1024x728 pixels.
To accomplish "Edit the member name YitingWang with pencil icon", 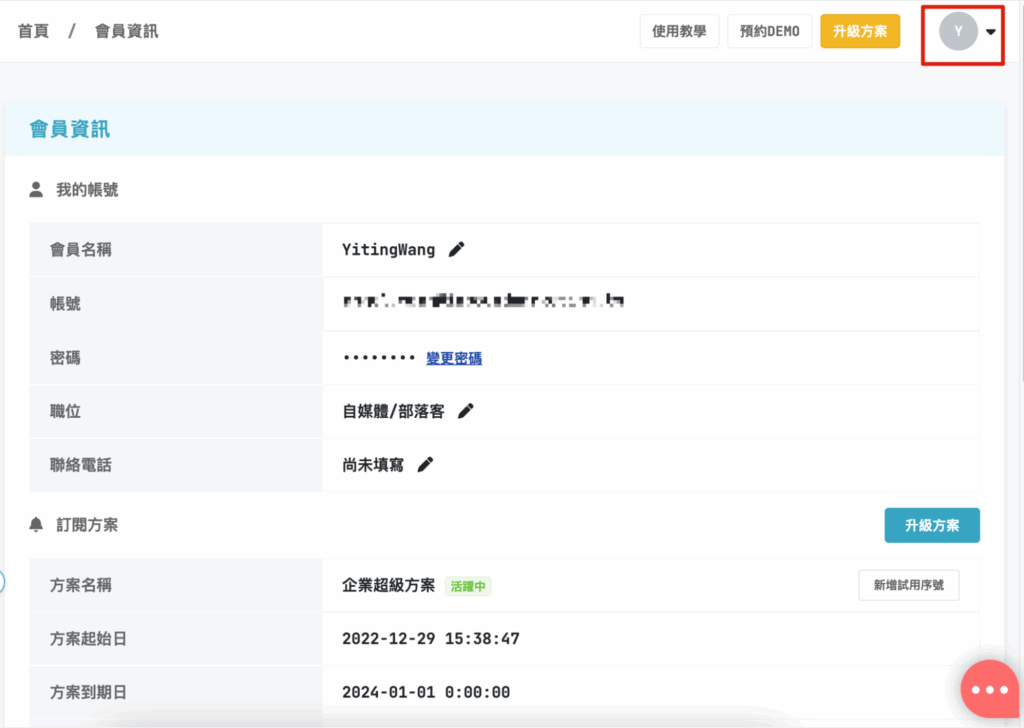I will click(456, 250).
